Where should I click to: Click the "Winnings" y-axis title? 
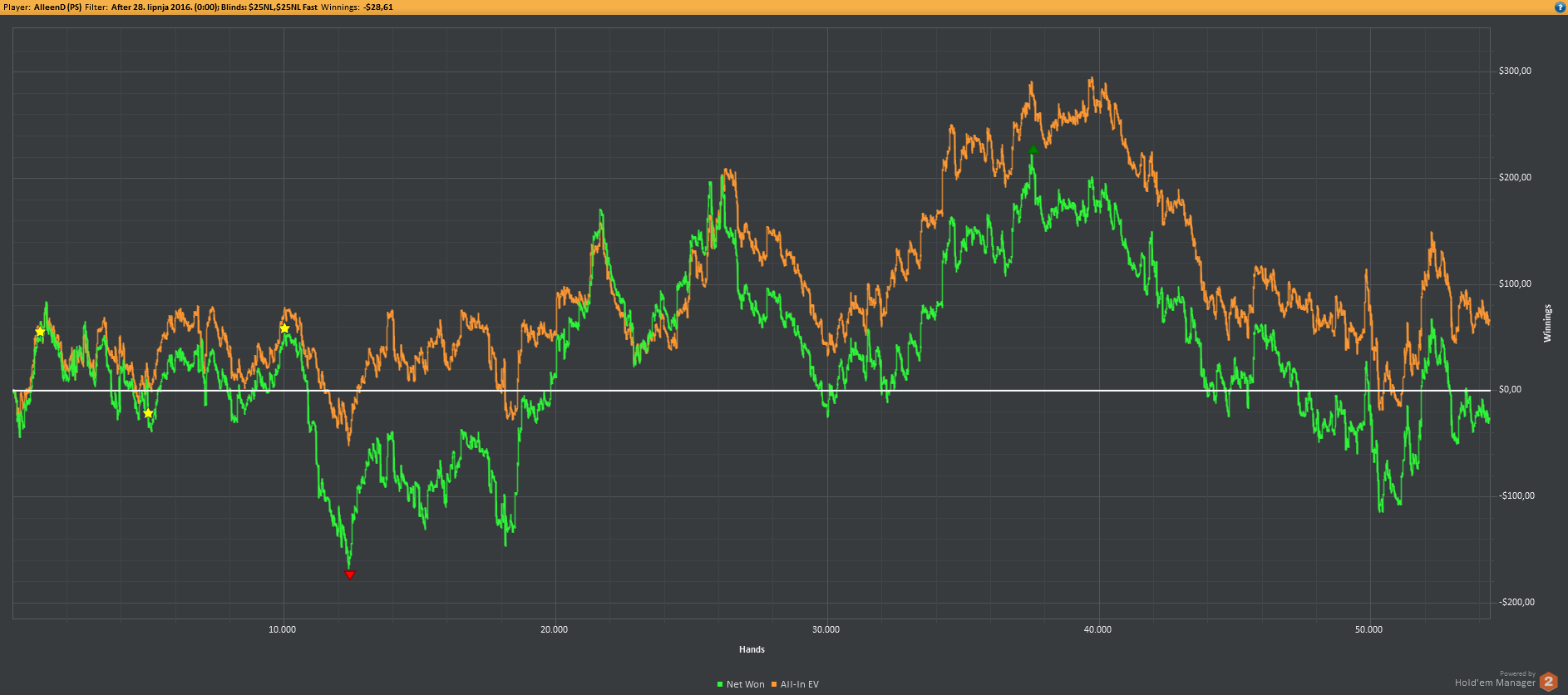(1547, 323)
